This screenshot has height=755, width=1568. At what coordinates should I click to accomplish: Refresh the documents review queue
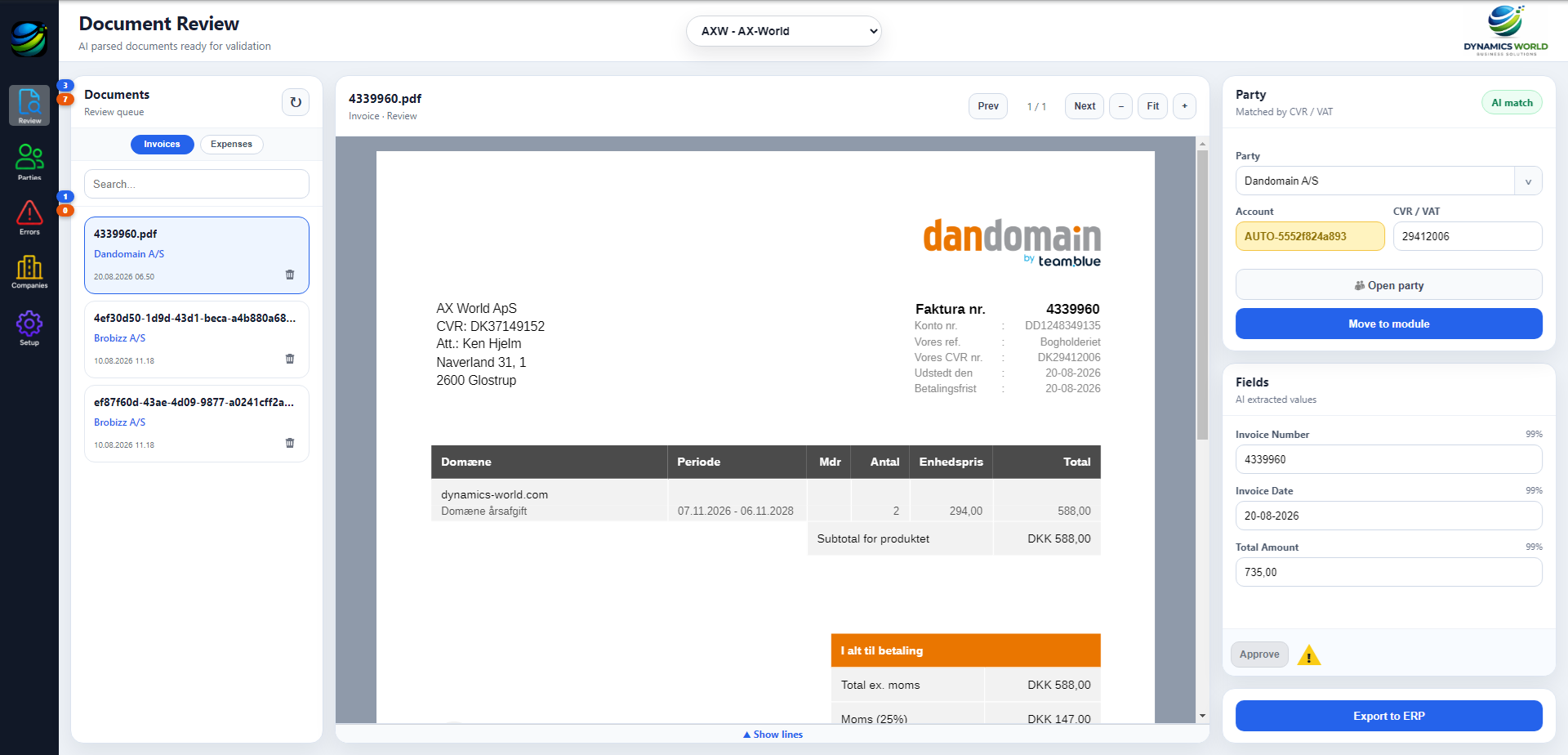(296, 102)
